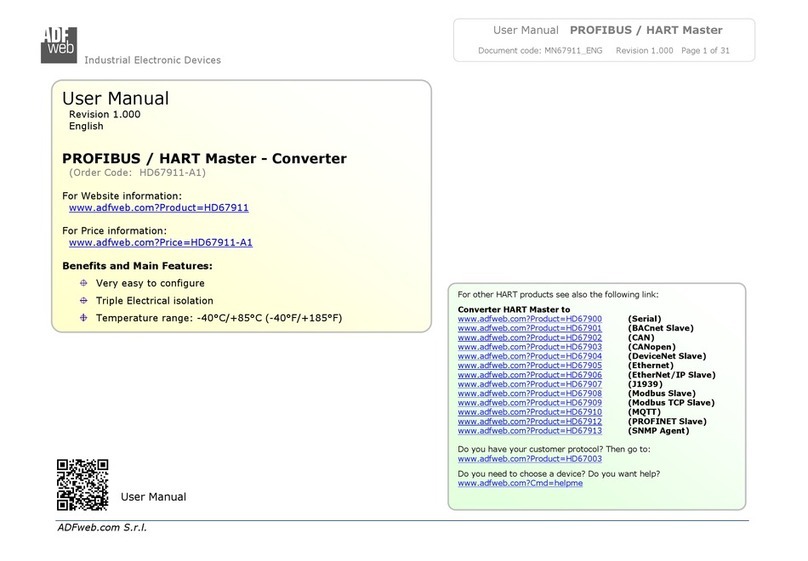Click the PROFIBUS / HART Master header title
Screen dimensions: 808x561
tap(646, 30)
